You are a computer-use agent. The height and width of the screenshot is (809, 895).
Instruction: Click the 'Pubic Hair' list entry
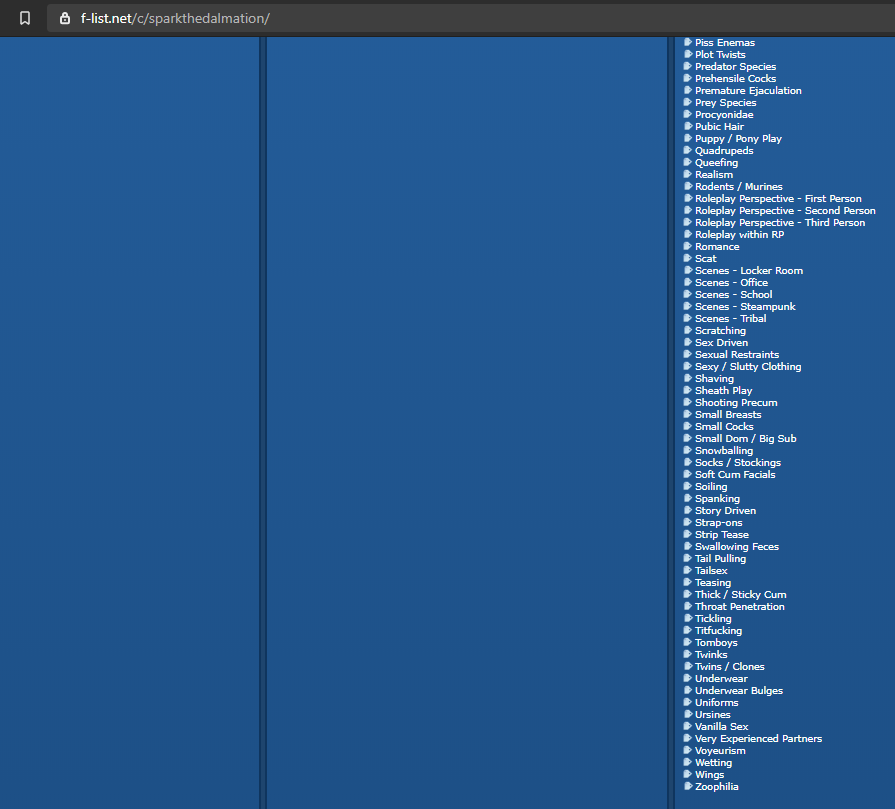719,127
